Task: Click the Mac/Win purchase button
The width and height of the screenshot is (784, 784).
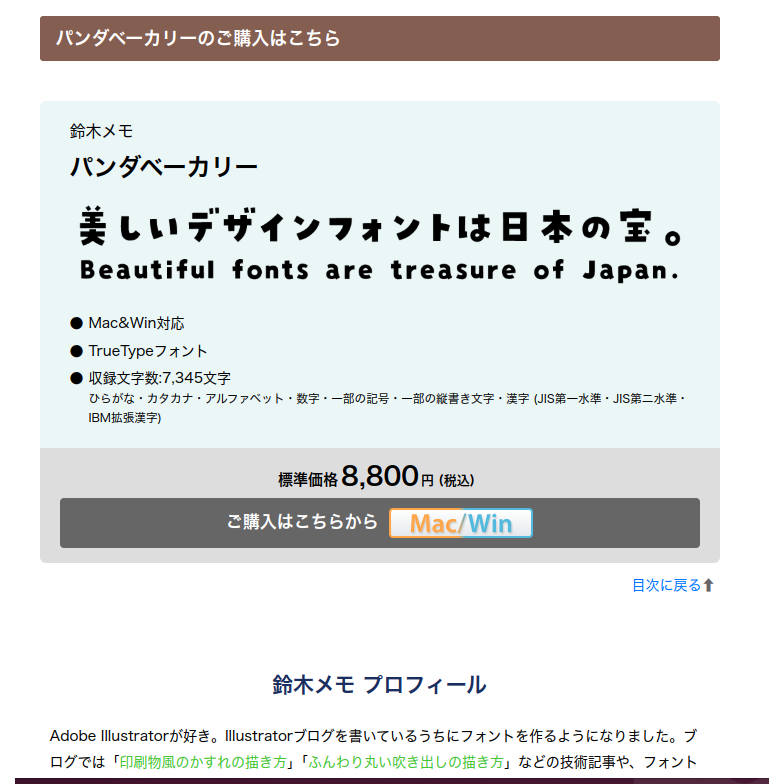Action: 460,523
